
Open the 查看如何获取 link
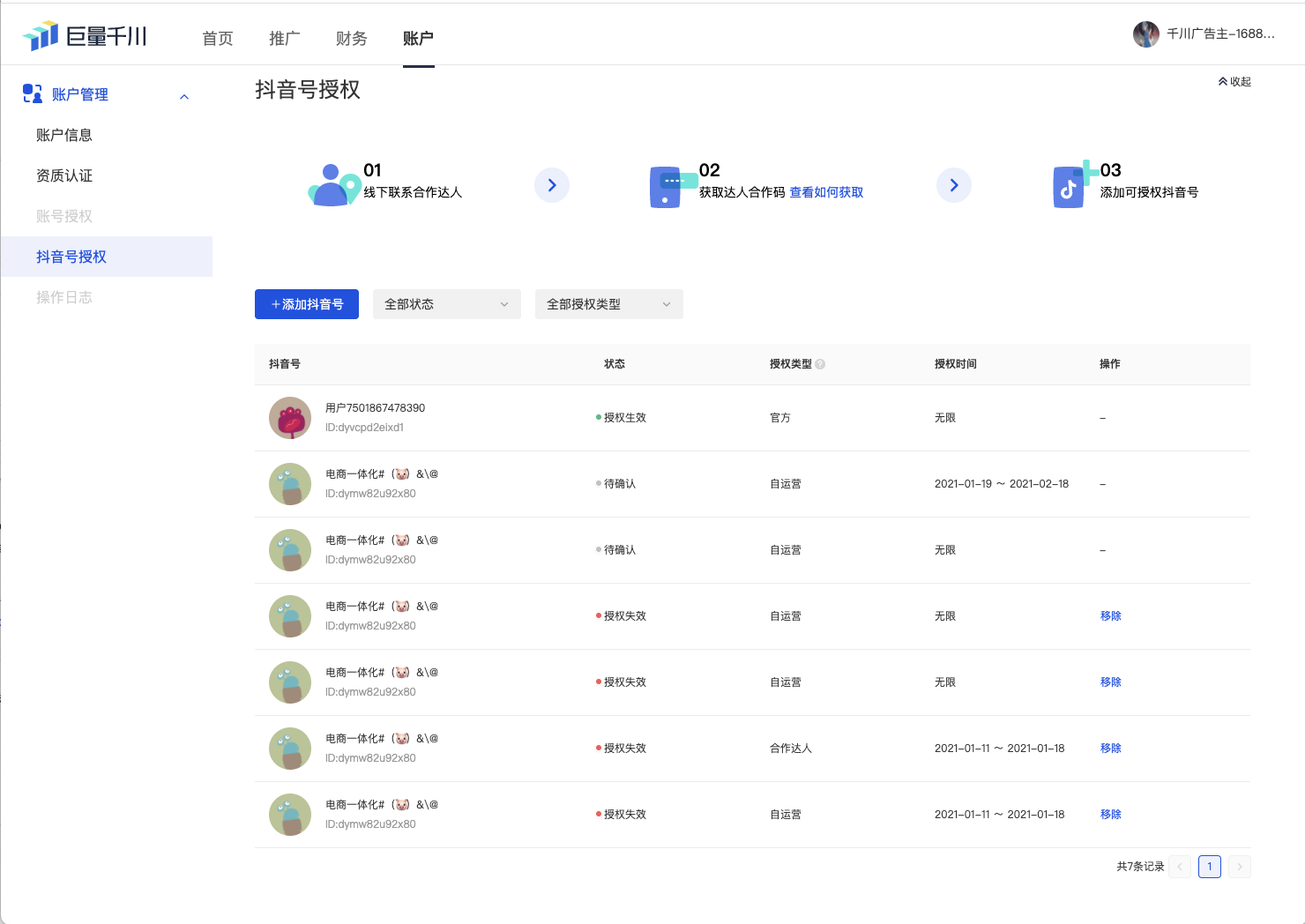(826, 192)
